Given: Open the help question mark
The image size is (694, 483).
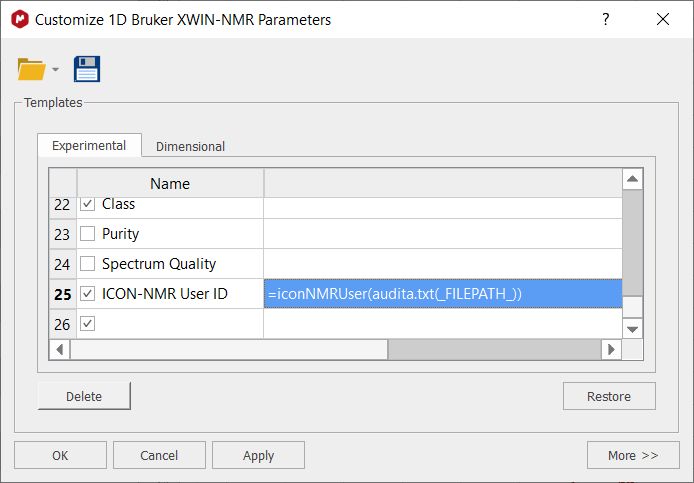Looking at the screenshot, I should tap(605, 19).
